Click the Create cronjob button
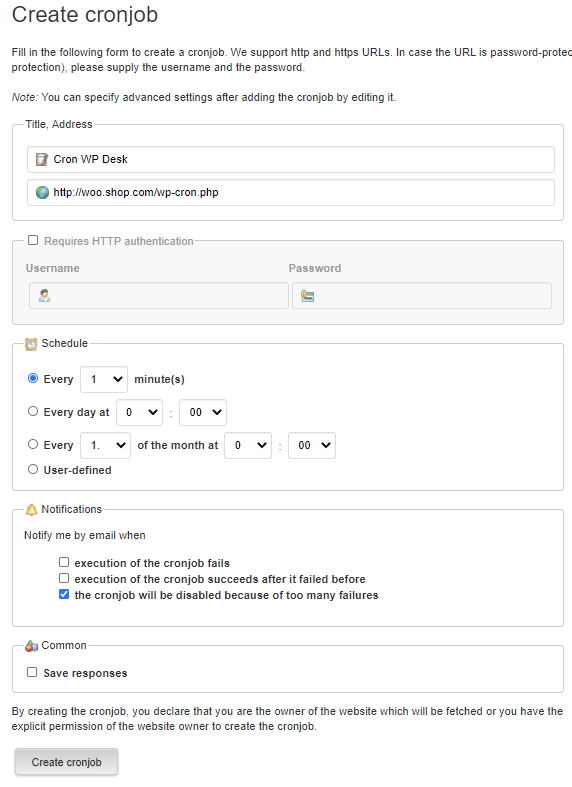Screen dimensions: 572x787 pyautogui.click(x=66, y=762)
